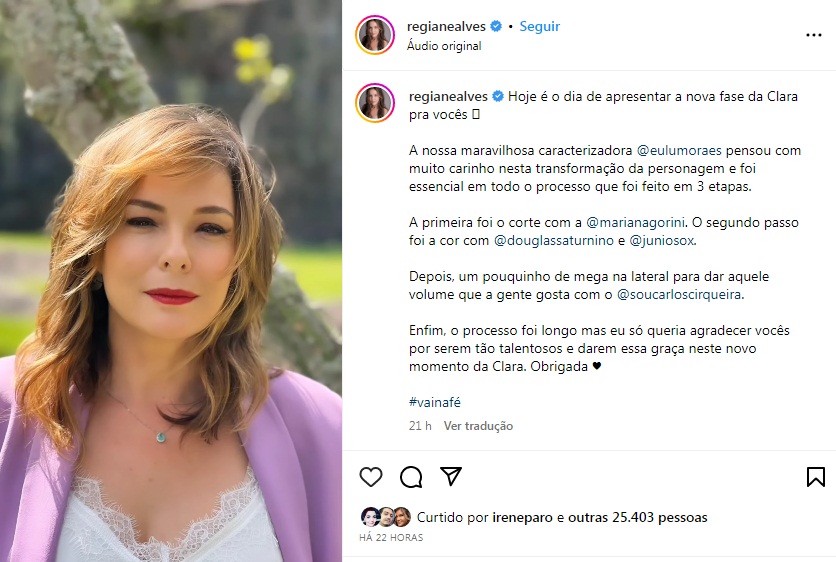Save the post with the bookmark icon

[815, 477]
